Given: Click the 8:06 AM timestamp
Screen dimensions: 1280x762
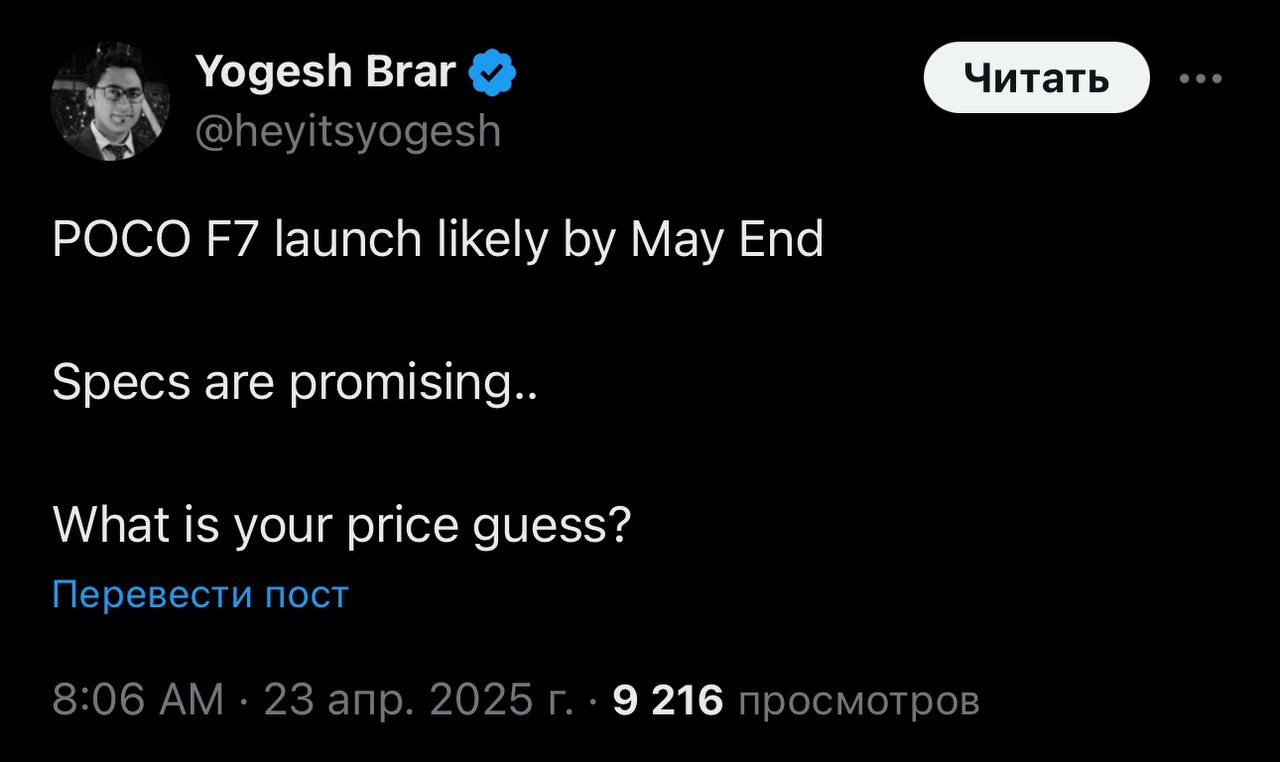Looking at the screenshot, I should coord(138,701).
